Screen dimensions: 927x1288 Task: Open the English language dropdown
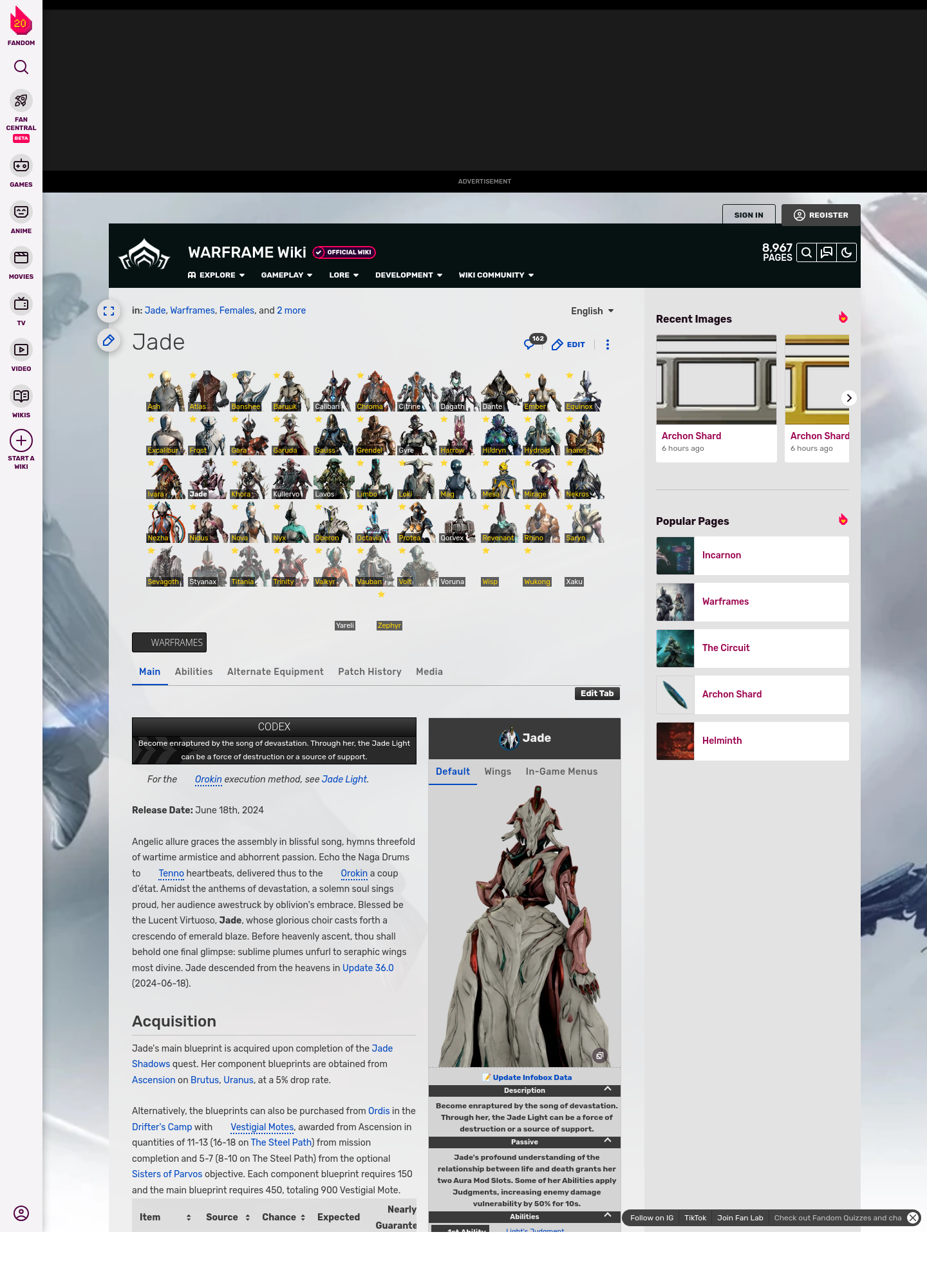click(x=592, y=311)
